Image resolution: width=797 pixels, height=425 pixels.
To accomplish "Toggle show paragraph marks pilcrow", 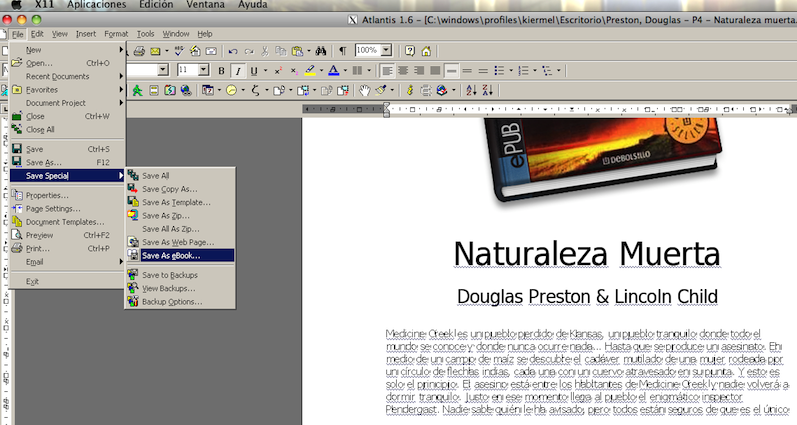I will 342,50.
